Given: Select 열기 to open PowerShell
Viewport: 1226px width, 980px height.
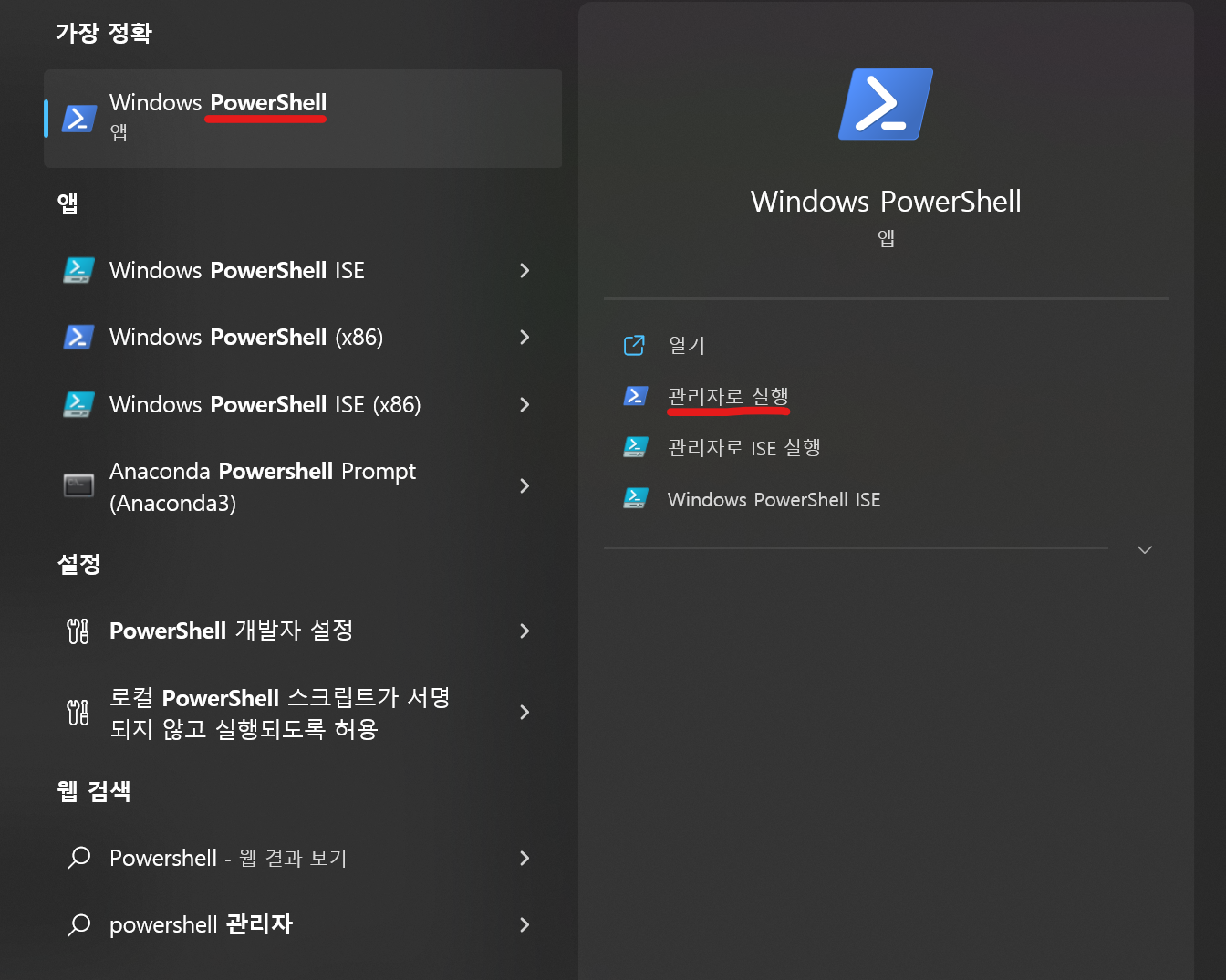Looking at the screenshot, I should pyautogui.click(x=687, y=345).
